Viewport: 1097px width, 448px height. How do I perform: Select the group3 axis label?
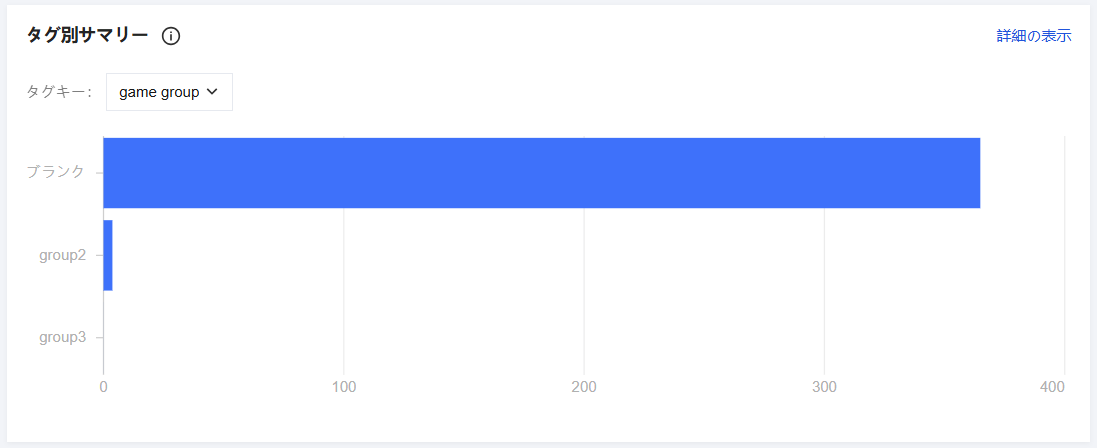(x=62, y=337)
